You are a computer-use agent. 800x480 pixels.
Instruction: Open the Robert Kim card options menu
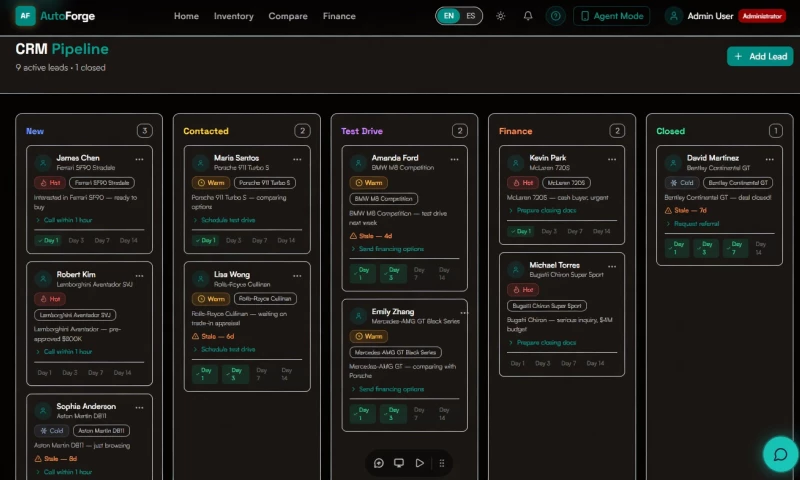(139, 275)
